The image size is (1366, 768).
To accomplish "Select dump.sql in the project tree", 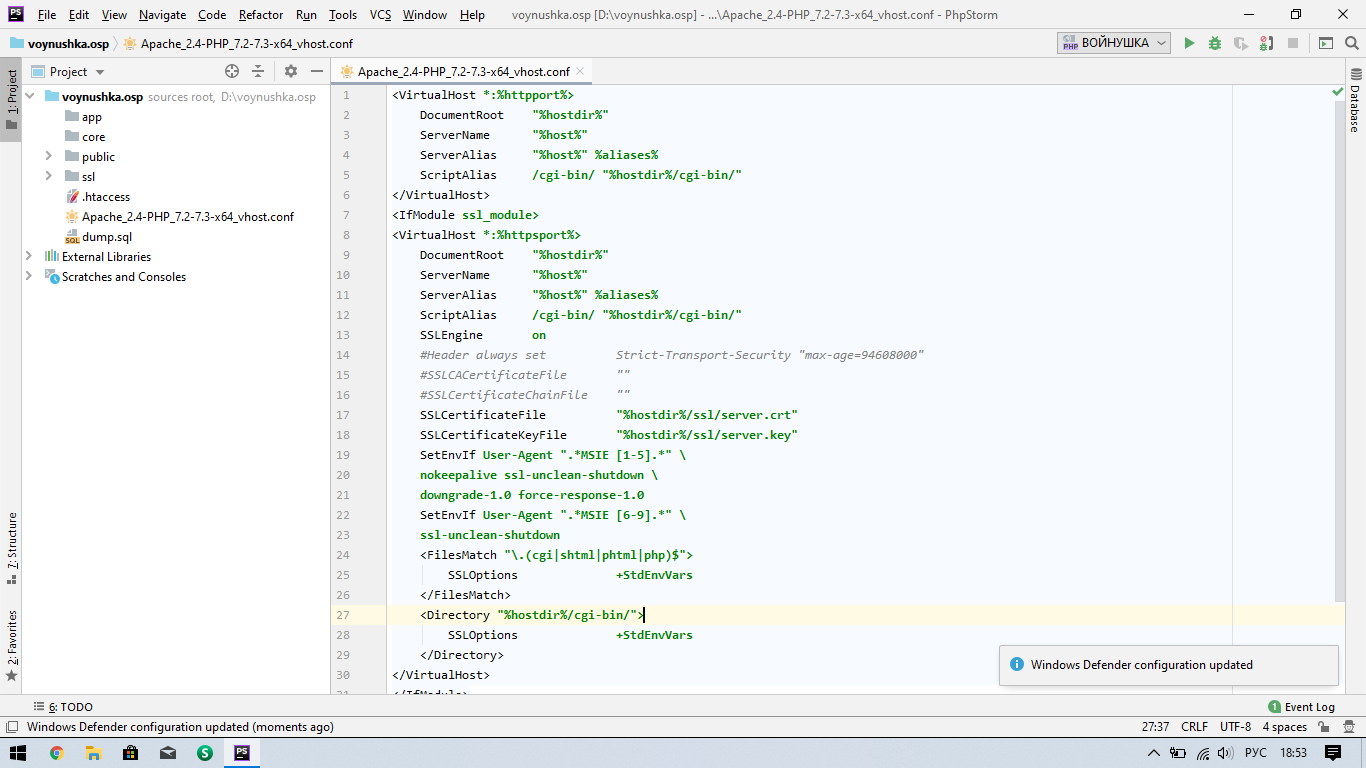I will tap(106, 237).
